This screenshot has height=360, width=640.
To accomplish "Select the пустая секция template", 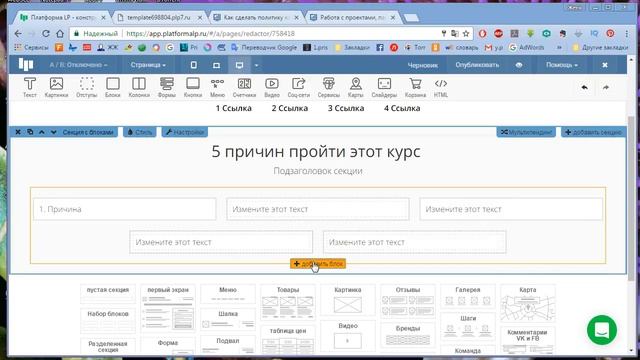I will coord(108,294).
